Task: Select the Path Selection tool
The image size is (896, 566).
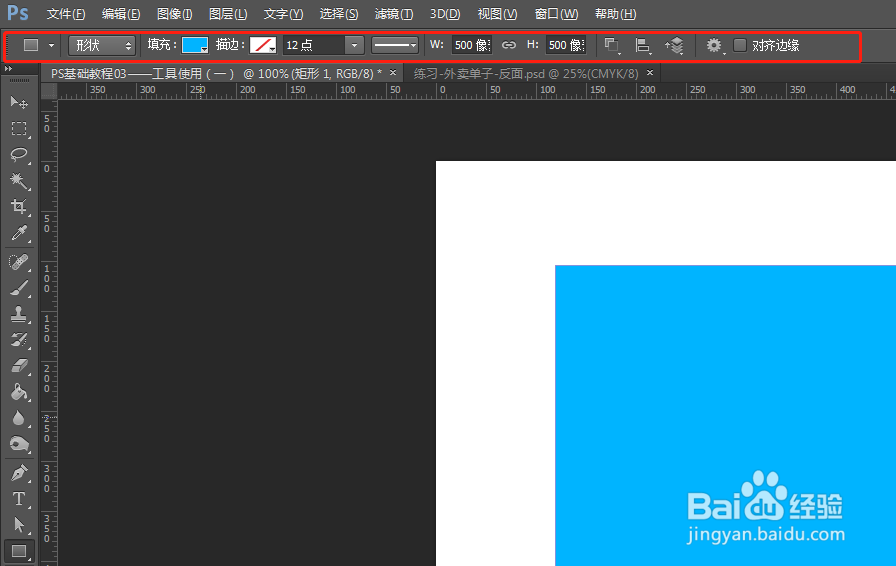Action: [19, 525]
